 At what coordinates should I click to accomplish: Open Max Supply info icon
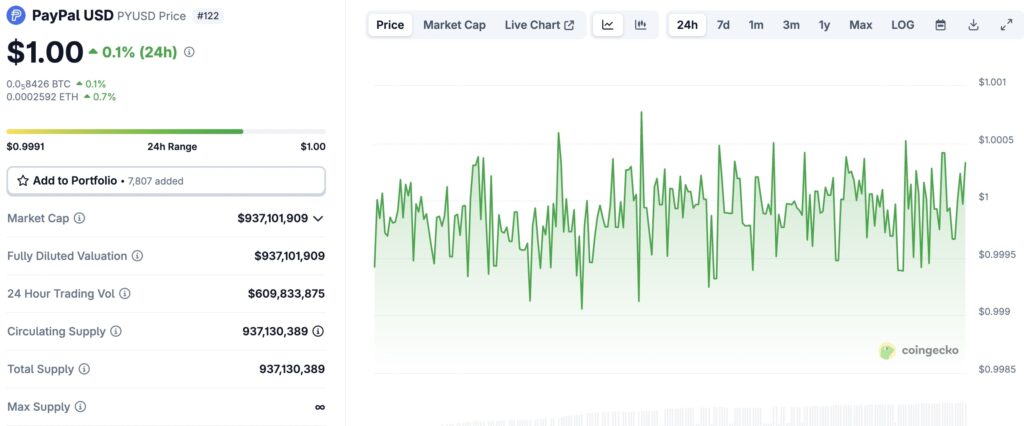[x=80, y=407]
